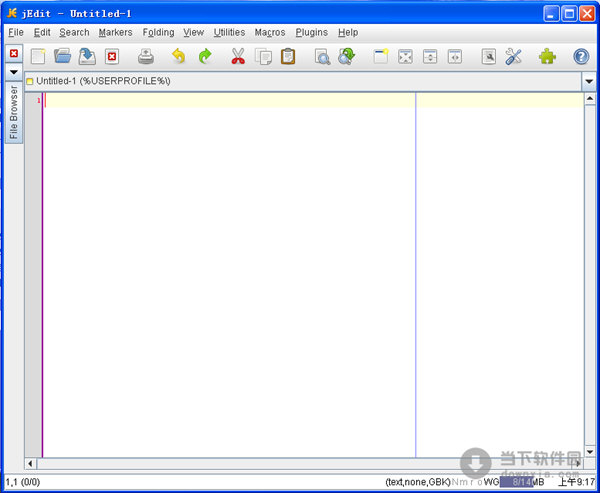Click the Find magnifier icon
Image resolution: width=600 pixels, height=493 pixels.
(x=322, y=56)
